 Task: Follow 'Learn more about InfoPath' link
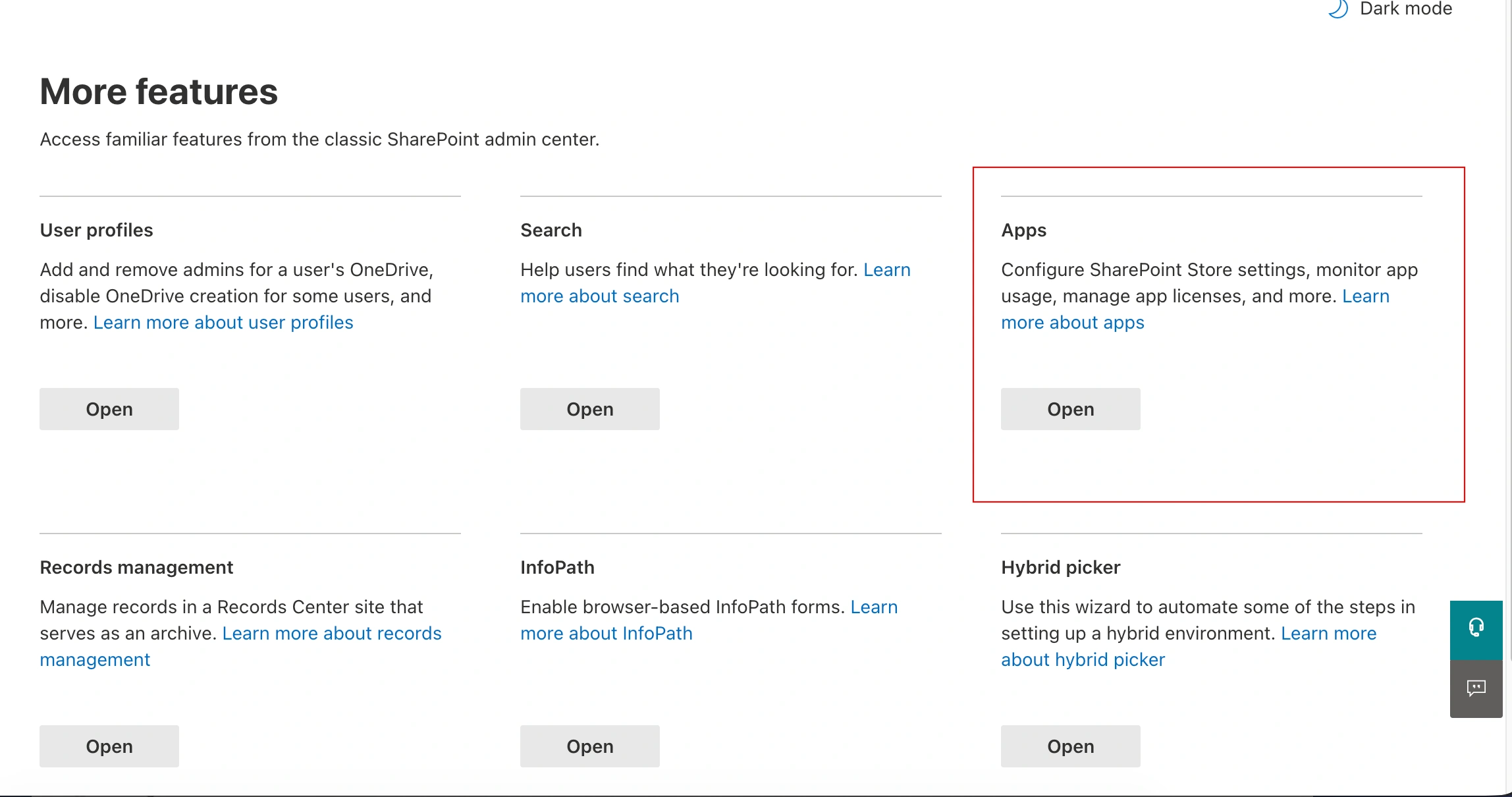[x=607, y=633]
